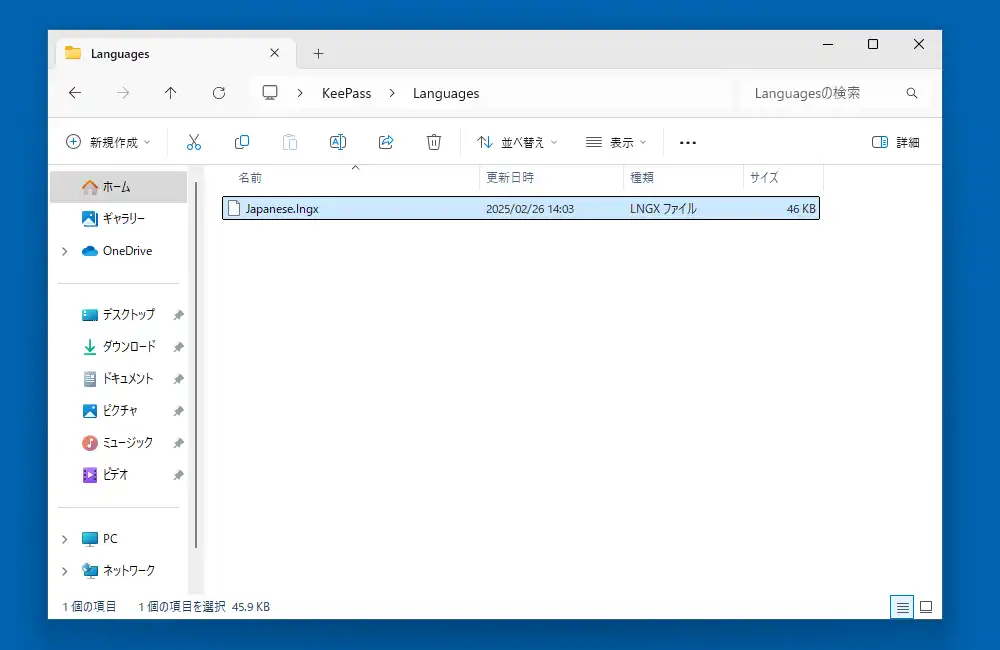The height and width of the screenshot is (650, 1000).
Task: Switch to large thumbnails view icon in status bar
Action: pyautogui.click(x=926, y=607)
